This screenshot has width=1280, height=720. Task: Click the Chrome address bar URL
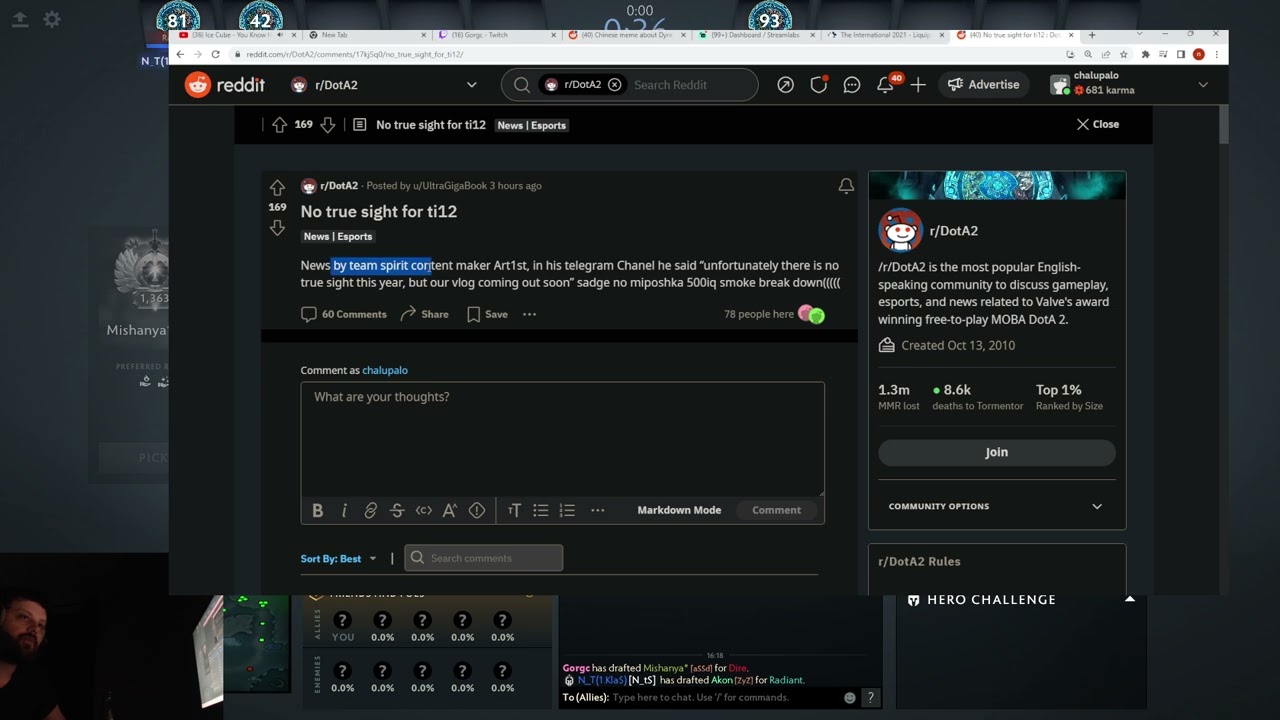click(x=354, y=54)
